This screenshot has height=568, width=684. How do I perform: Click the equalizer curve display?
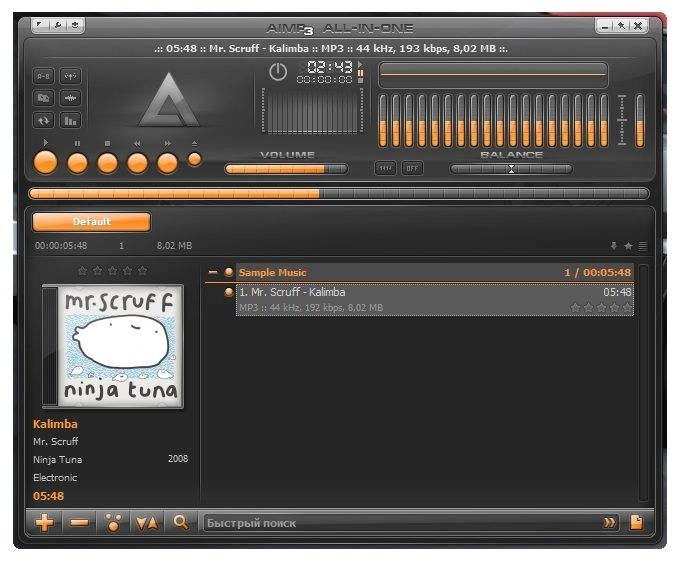pyautogui.click(x=493, y=75)
